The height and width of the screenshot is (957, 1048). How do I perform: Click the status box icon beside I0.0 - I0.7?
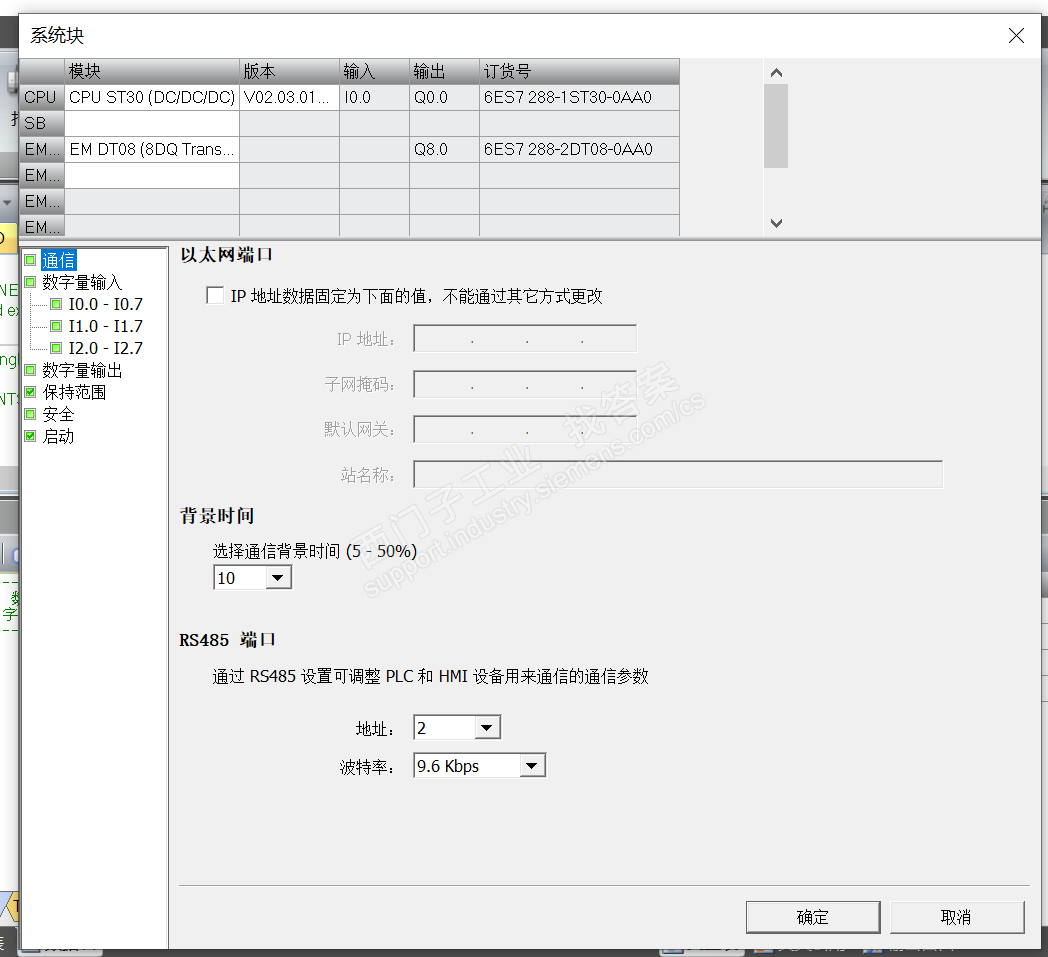click(56, 304)
